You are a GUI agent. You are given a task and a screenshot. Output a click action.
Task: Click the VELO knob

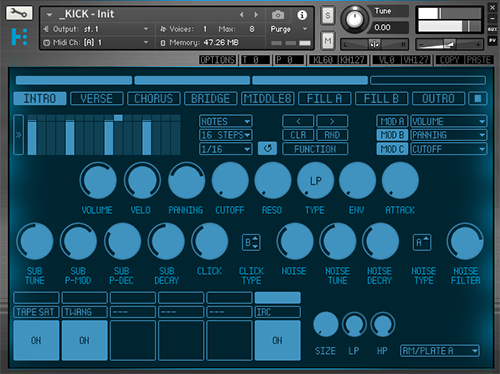pyautogui.click(x=142, y=181)
